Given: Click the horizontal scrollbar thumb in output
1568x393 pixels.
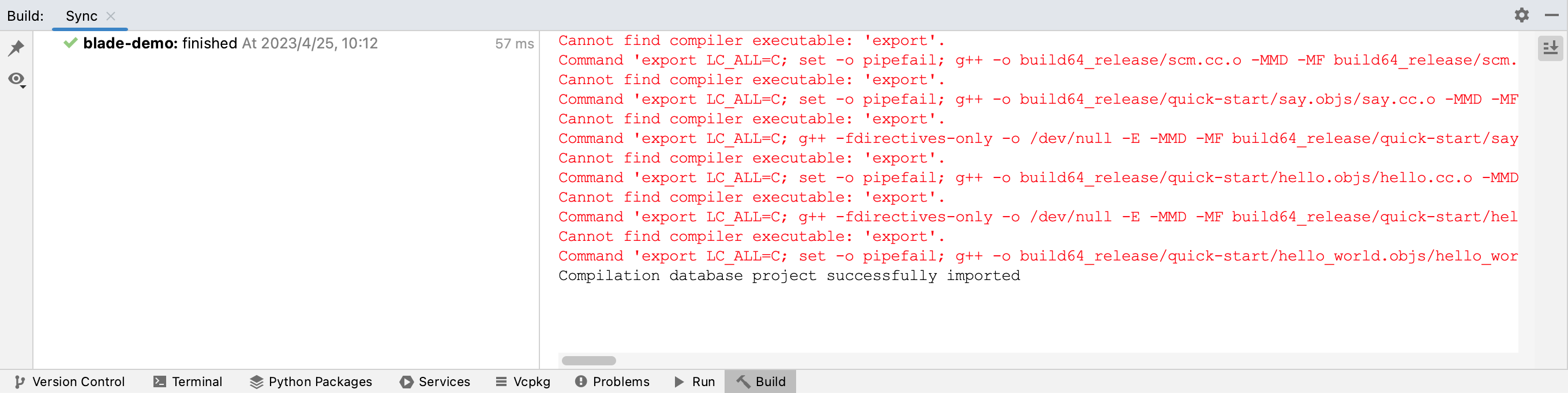Looking at the screenshot, I should click(588, 361).
